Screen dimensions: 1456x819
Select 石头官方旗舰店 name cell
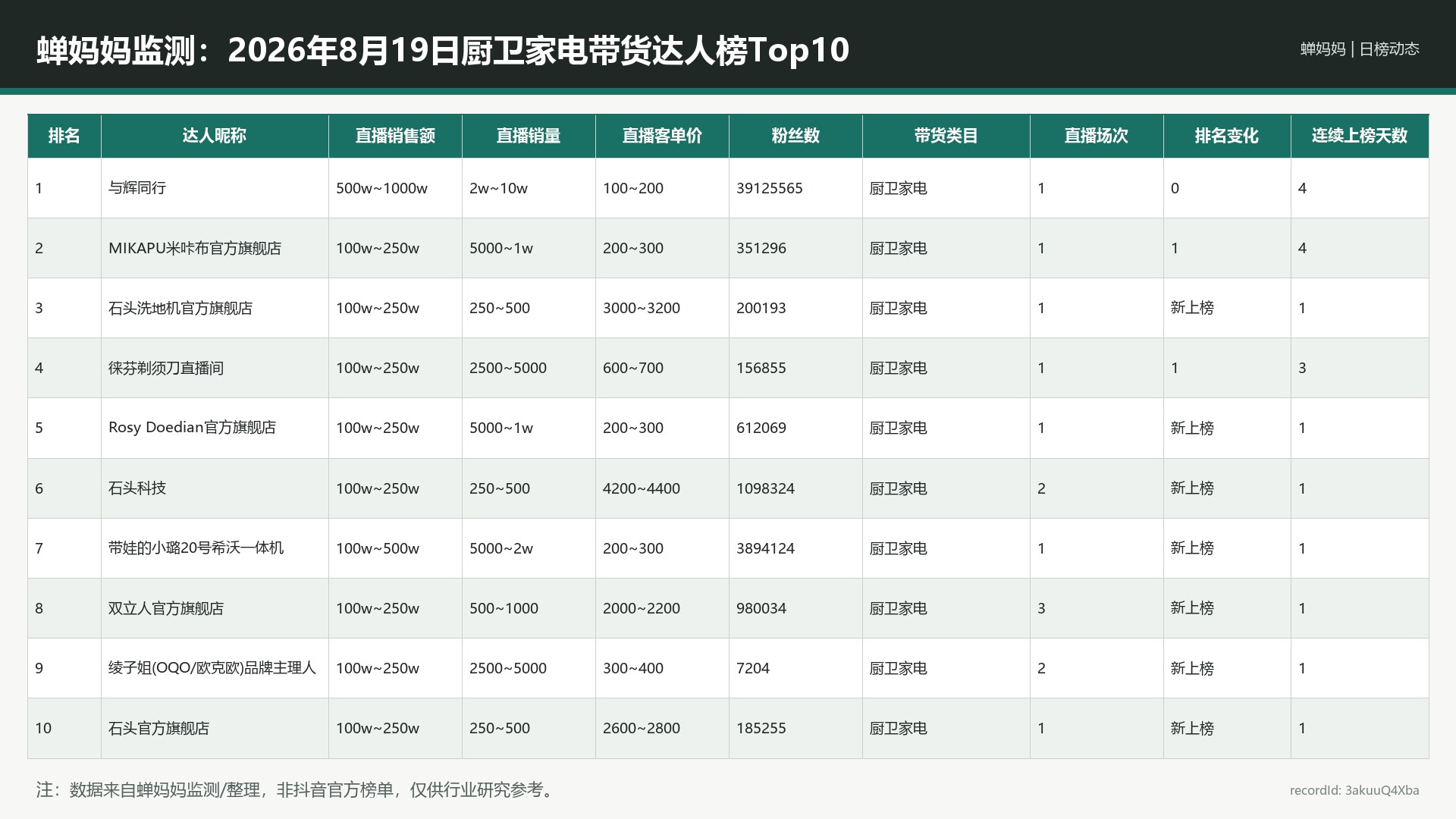pyautogui.click(x=215, y=728)
